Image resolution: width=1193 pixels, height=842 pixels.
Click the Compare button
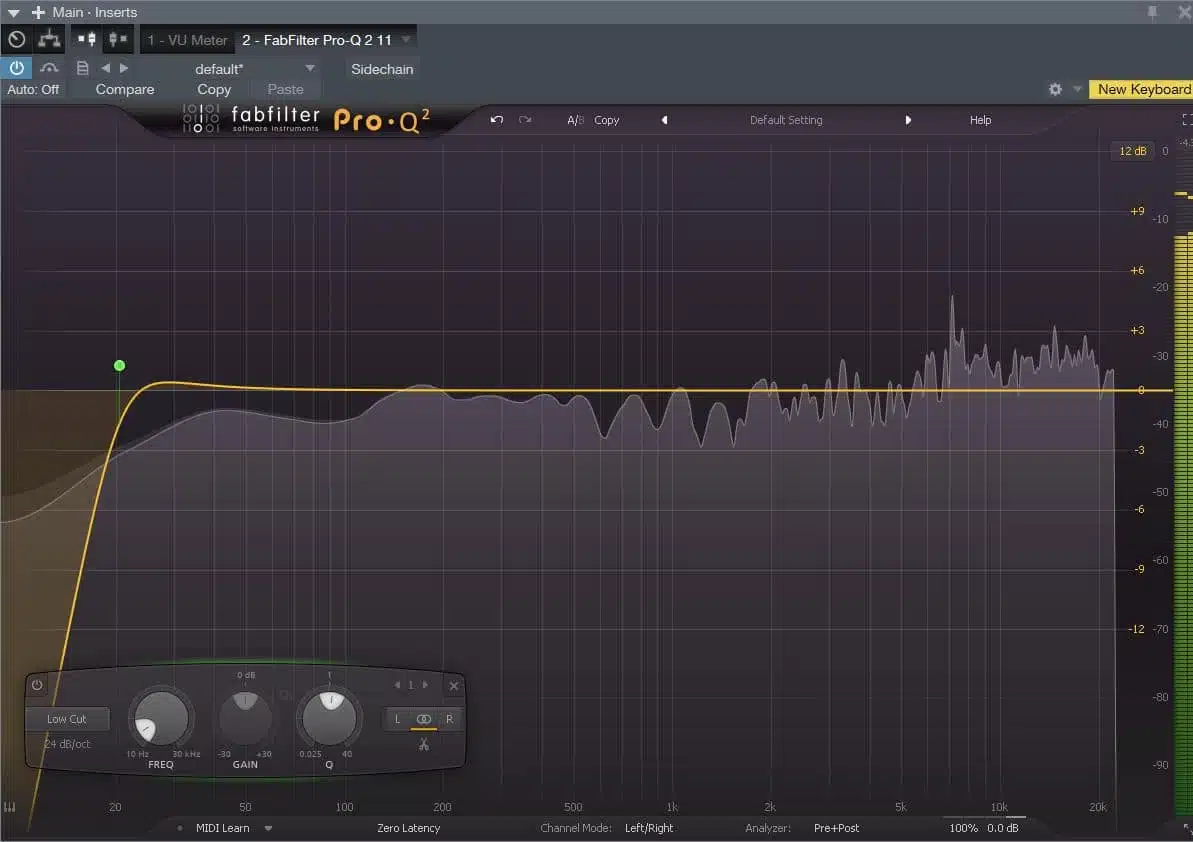pos(125,90)
